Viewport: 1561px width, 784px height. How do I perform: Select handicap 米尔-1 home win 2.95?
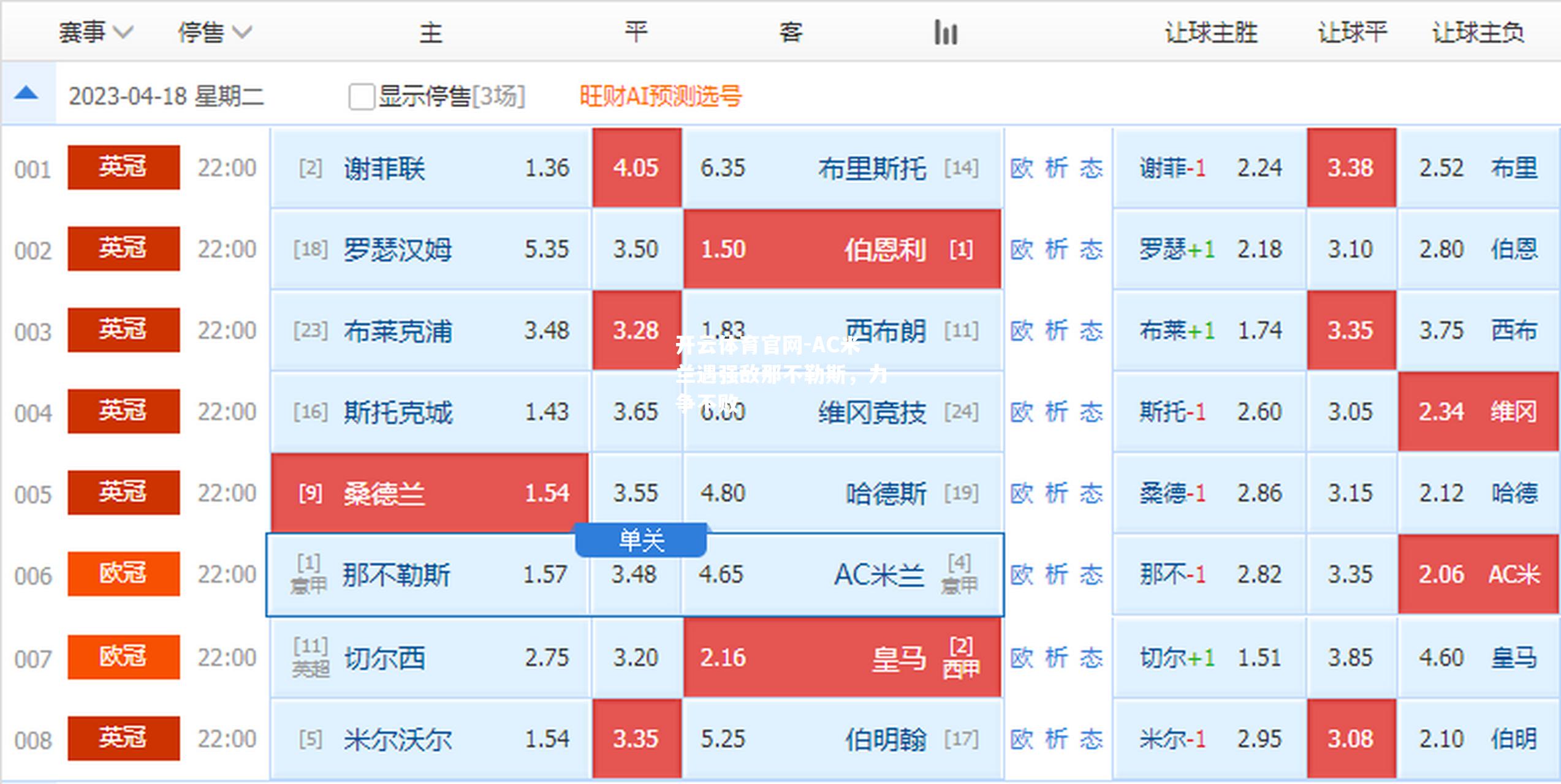(1209, 739)
